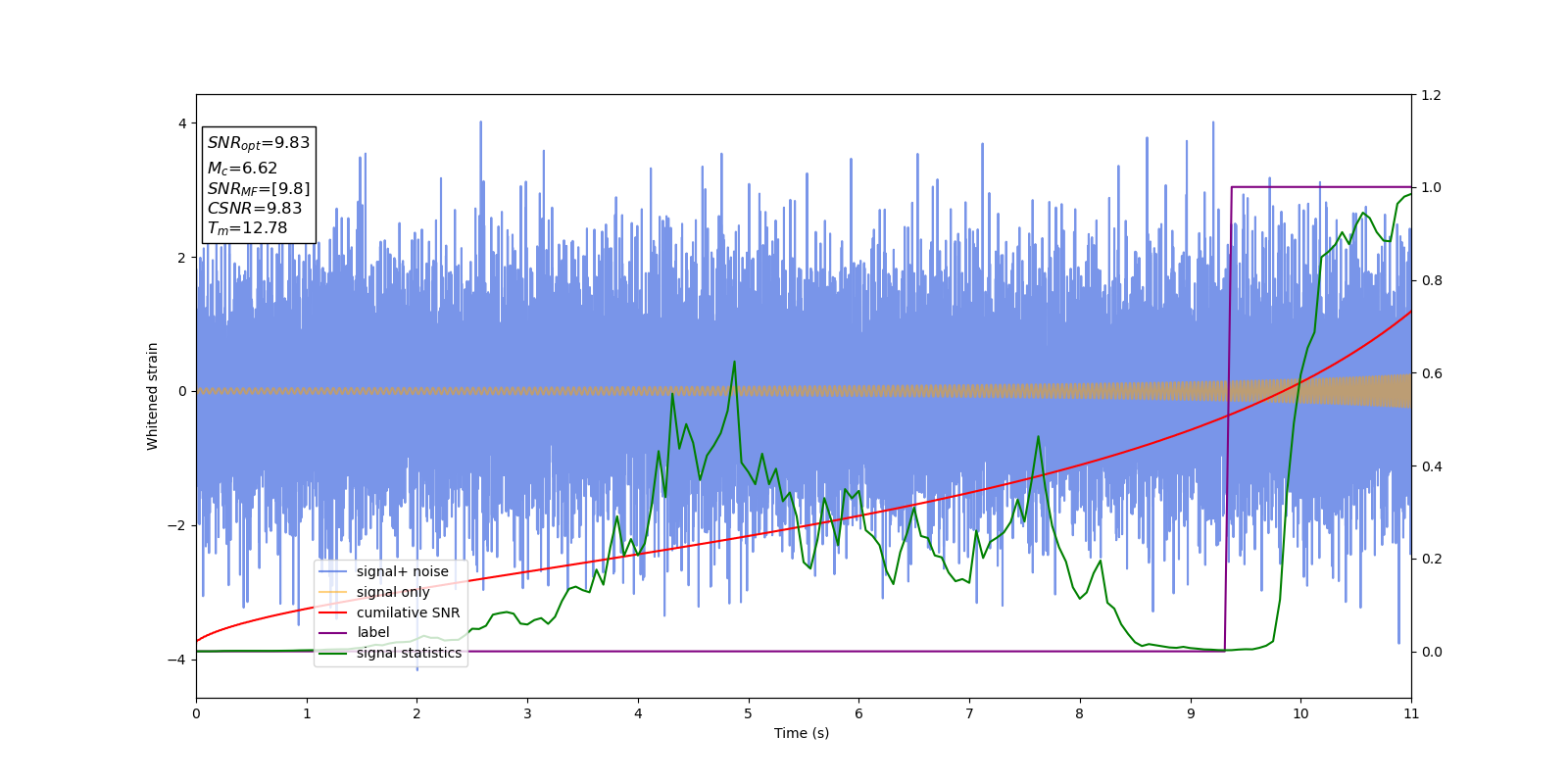Image resolution: width=1568 pixels, height=784 pixels.
Task: Click the right-axis tick label 0.2
Action: coord(1431,559)
